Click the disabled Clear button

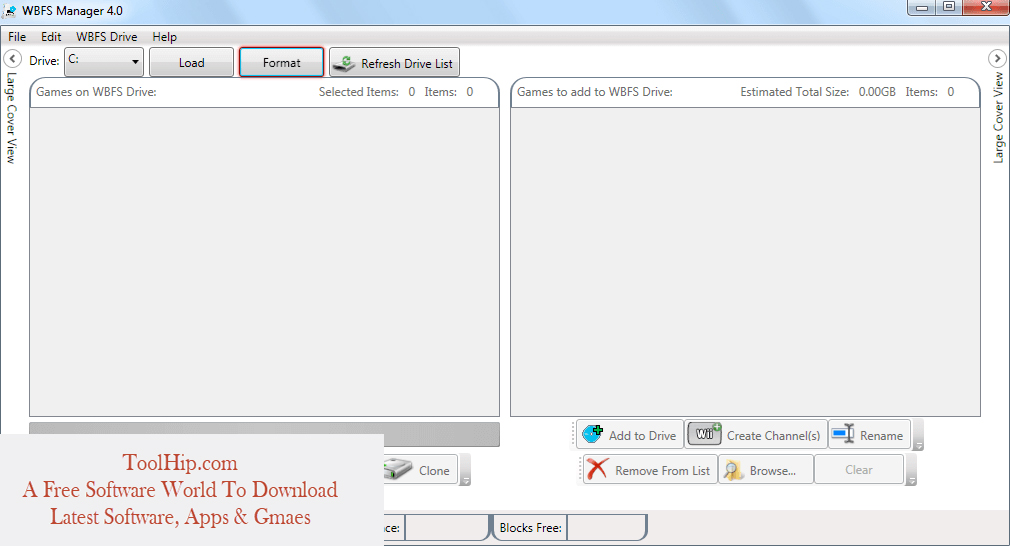pos(859,469)
